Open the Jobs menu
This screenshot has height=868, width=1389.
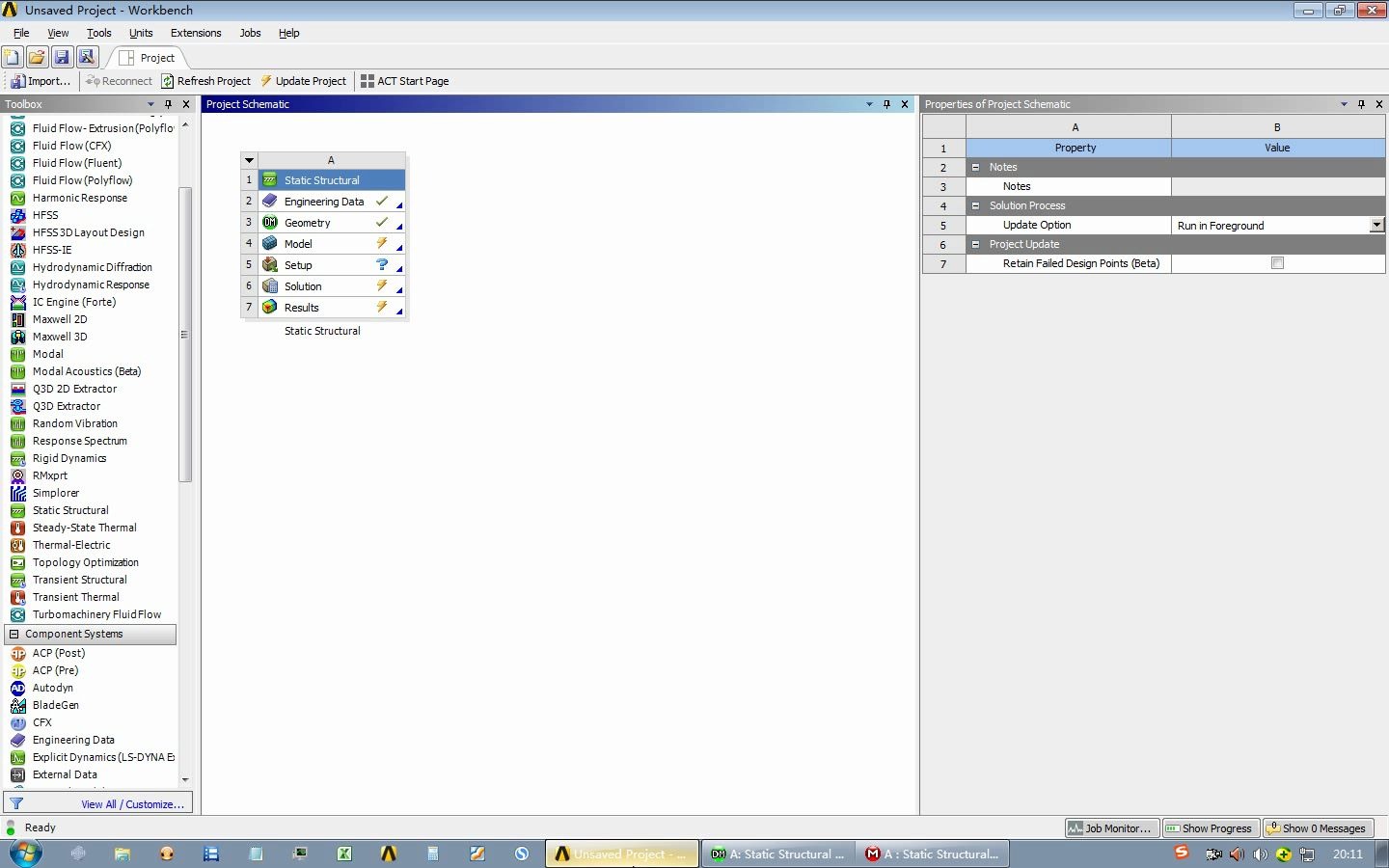point(250,33)
